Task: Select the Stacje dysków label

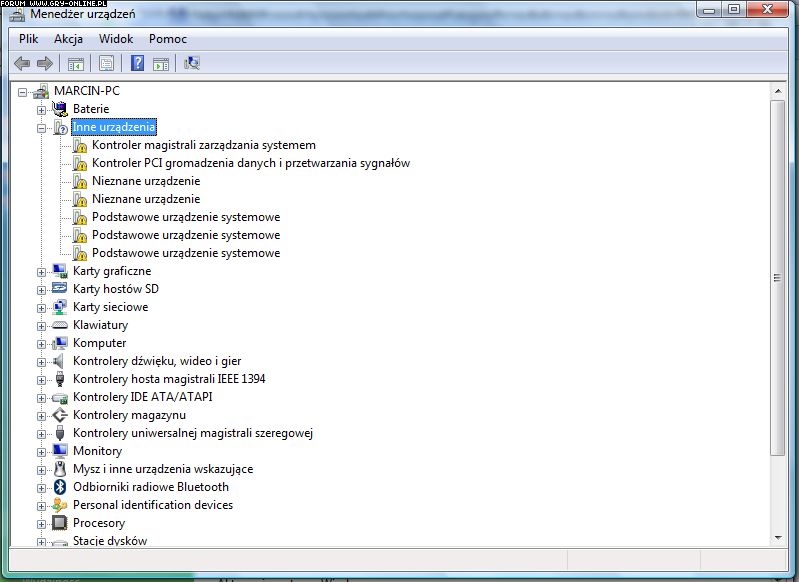Action: coord(110,541)
